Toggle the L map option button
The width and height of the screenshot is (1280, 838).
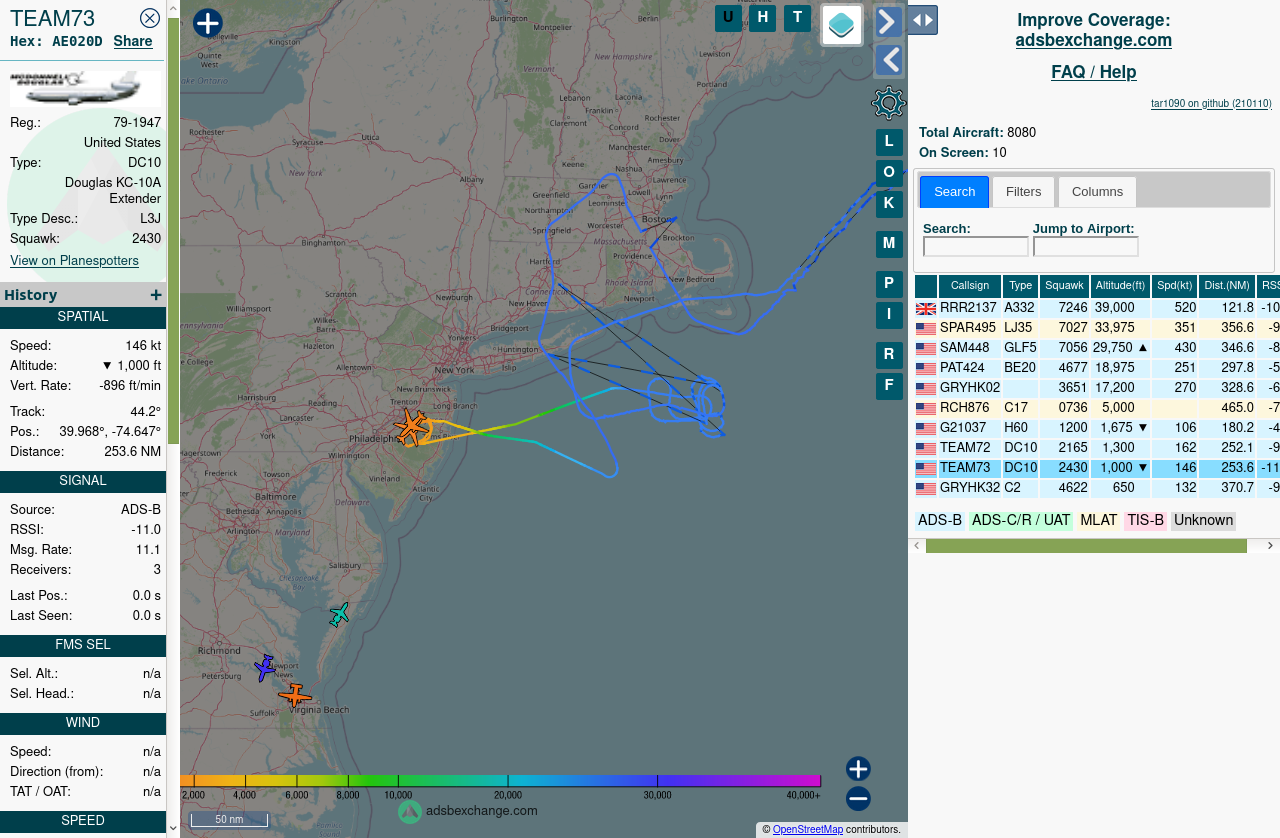coord(889,142)
